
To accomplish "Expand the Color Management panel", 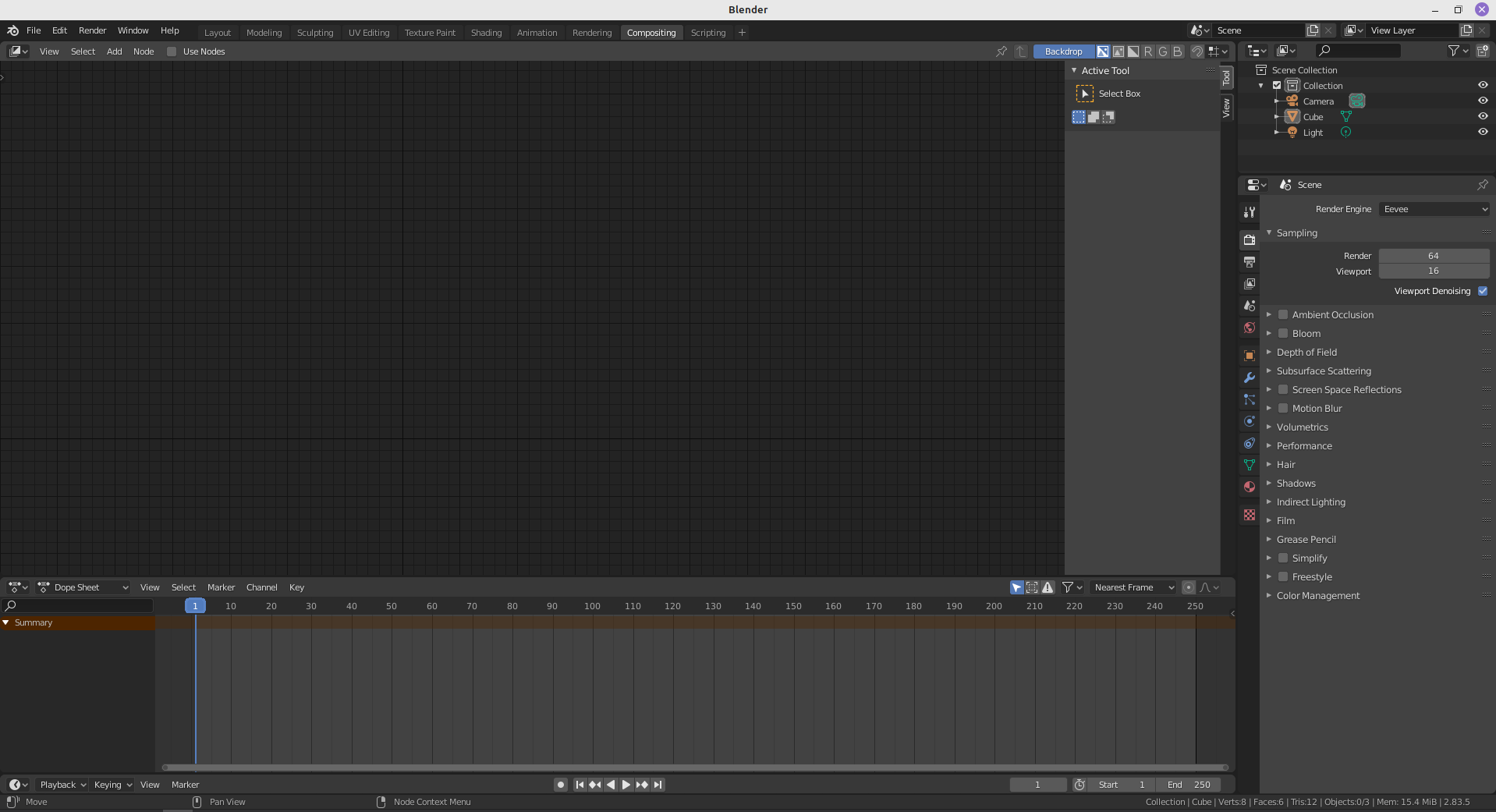I will coord(1317,596).
